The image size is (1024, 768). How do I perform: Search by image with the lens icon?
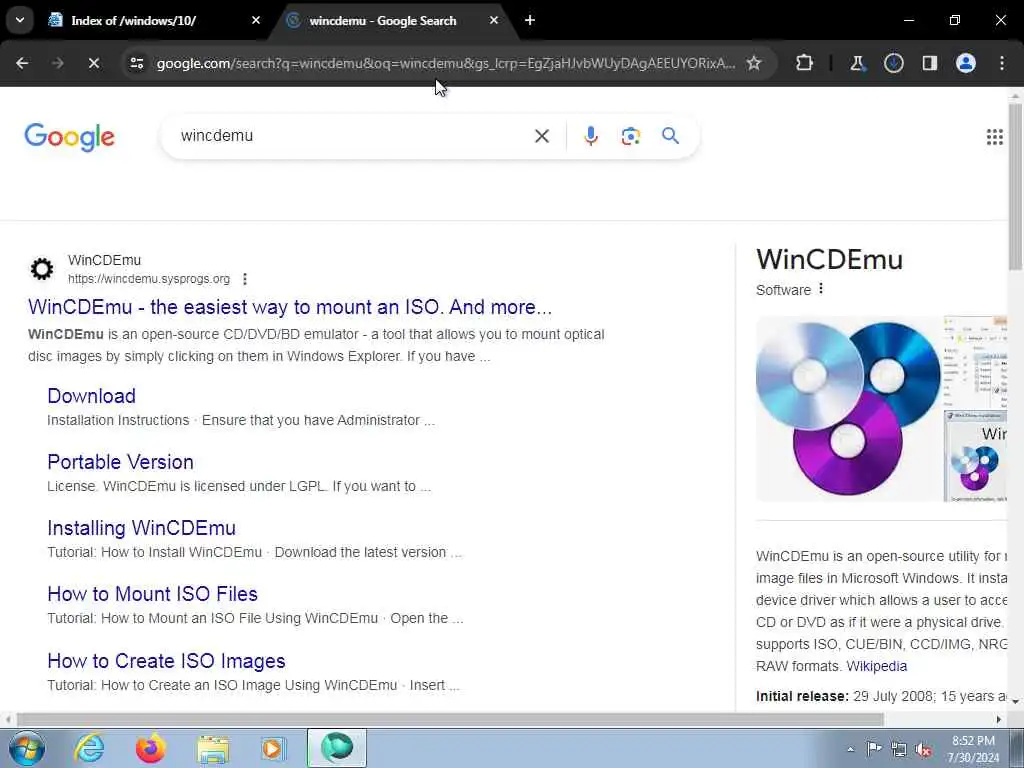click(630, 136)
